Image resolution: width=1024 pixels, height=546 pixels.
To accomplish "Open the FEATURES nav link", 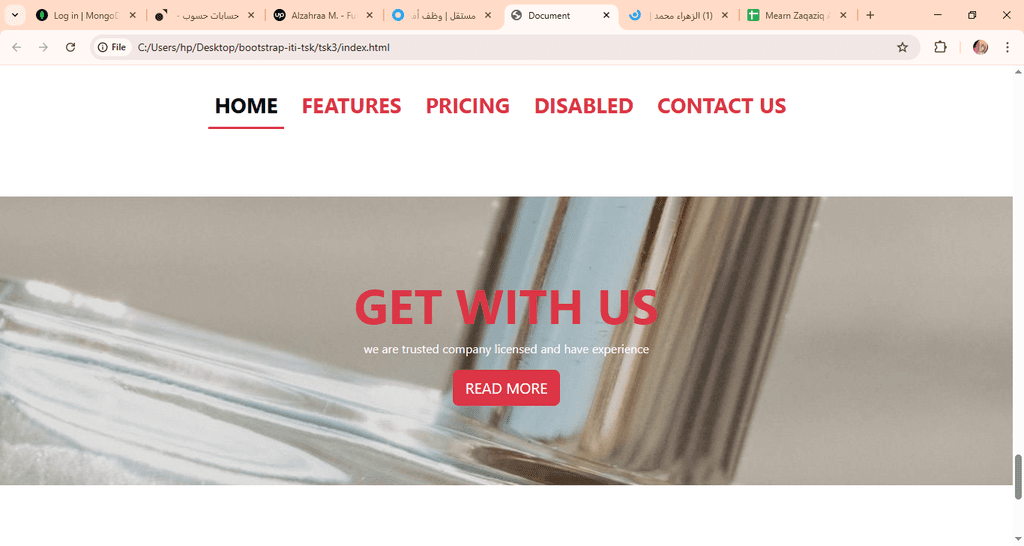I will pyautogui.click(x=351, y=106).
